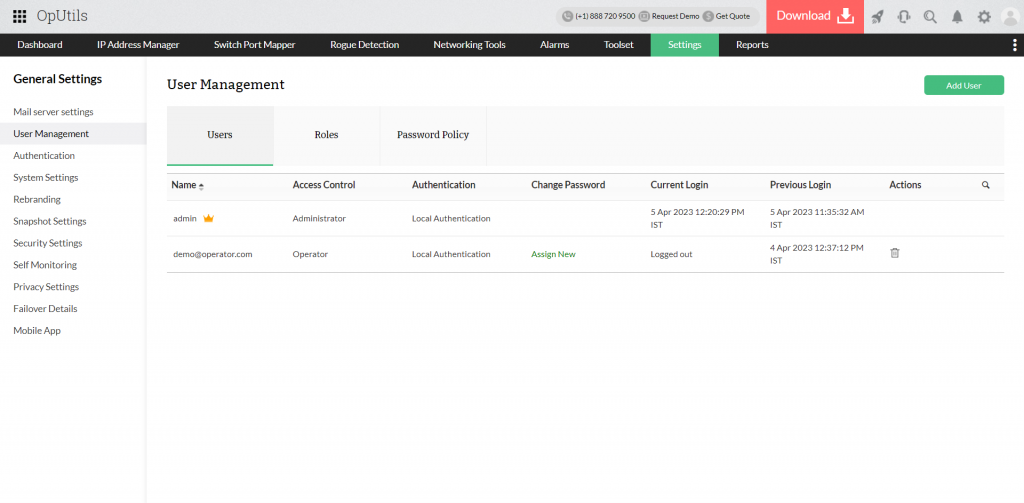The width and height of the screenshot is (1024, 503).
Task: Open the user profile avatar
Action: pyautogui.click(x=1009, y=16)
